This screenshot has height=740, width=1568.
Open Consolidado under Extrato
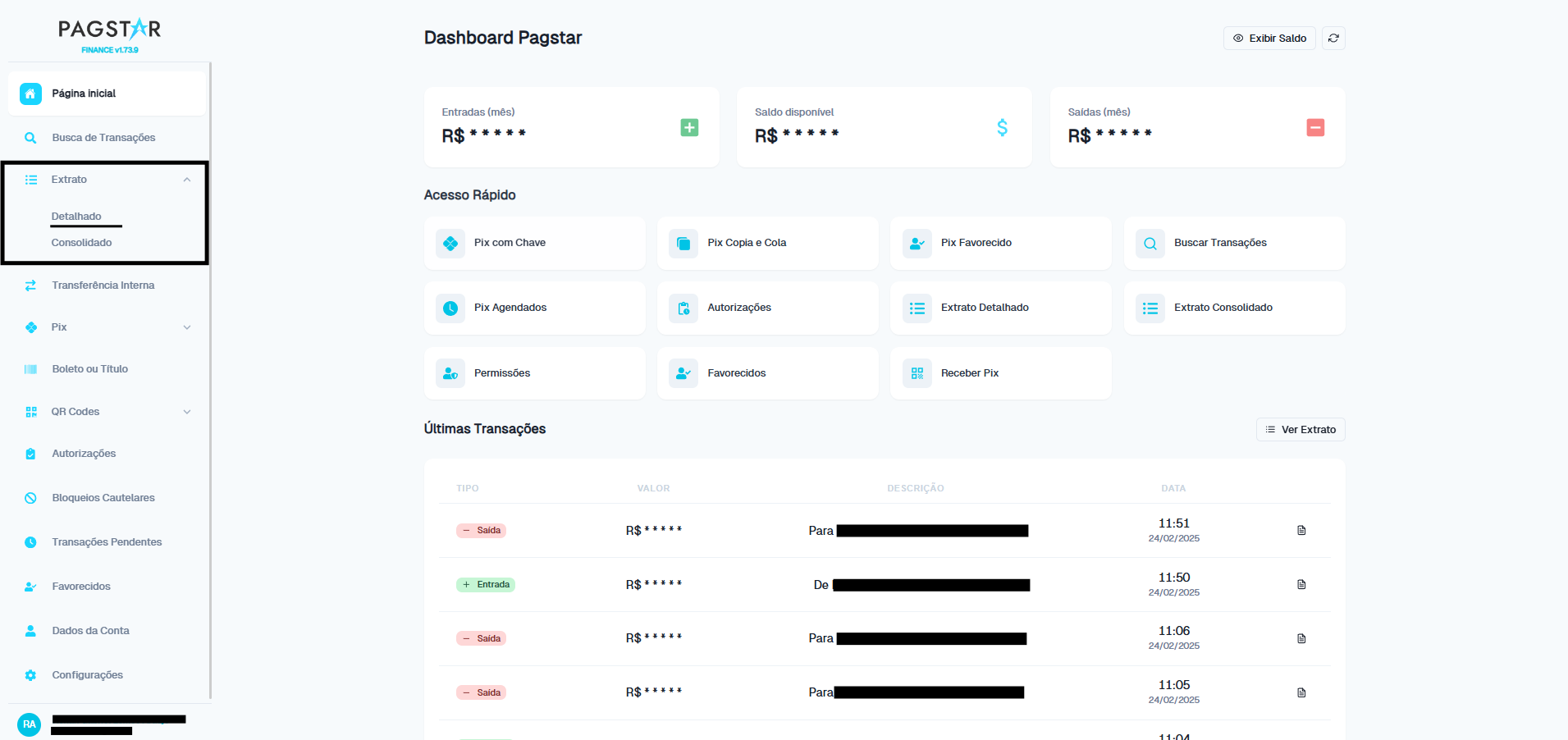81,243
